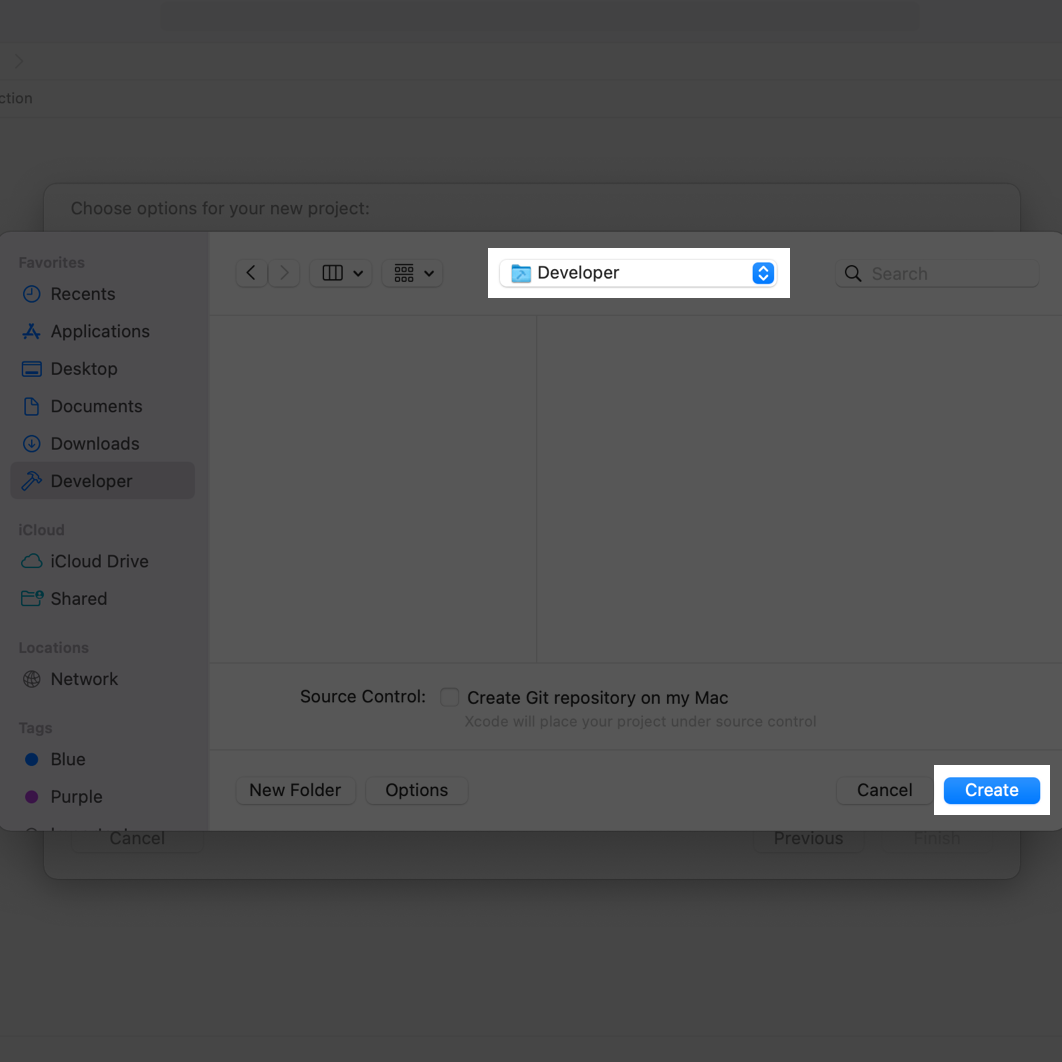
Task: Open the icon grouping options dropdown
Action: (412, 273)
